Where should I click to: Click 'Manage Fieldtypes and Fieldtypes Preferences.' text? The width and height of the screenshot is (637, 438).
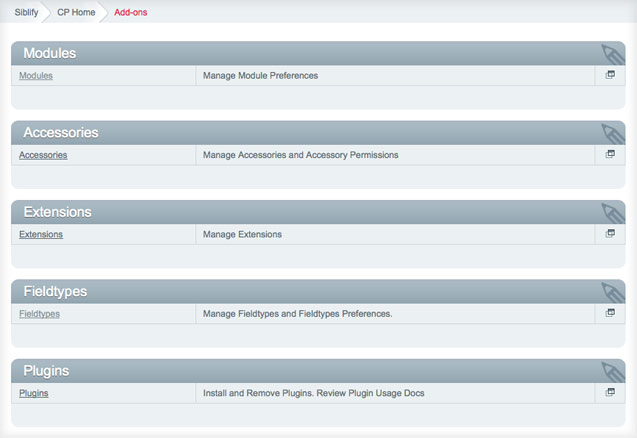click(297, 314)
